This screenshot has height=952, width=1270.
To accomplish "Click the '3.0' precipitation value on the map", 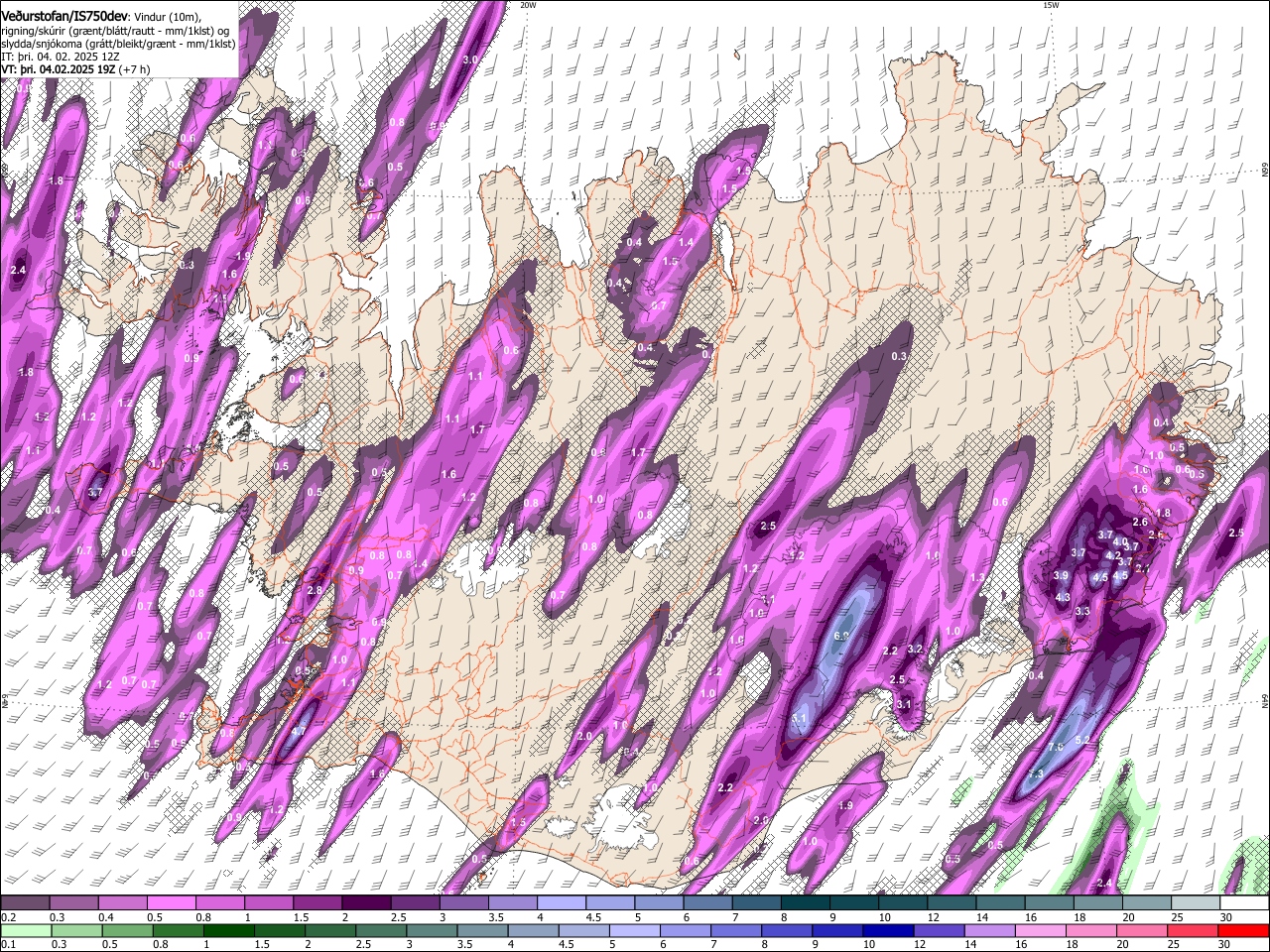I will (x=470, y=59).
